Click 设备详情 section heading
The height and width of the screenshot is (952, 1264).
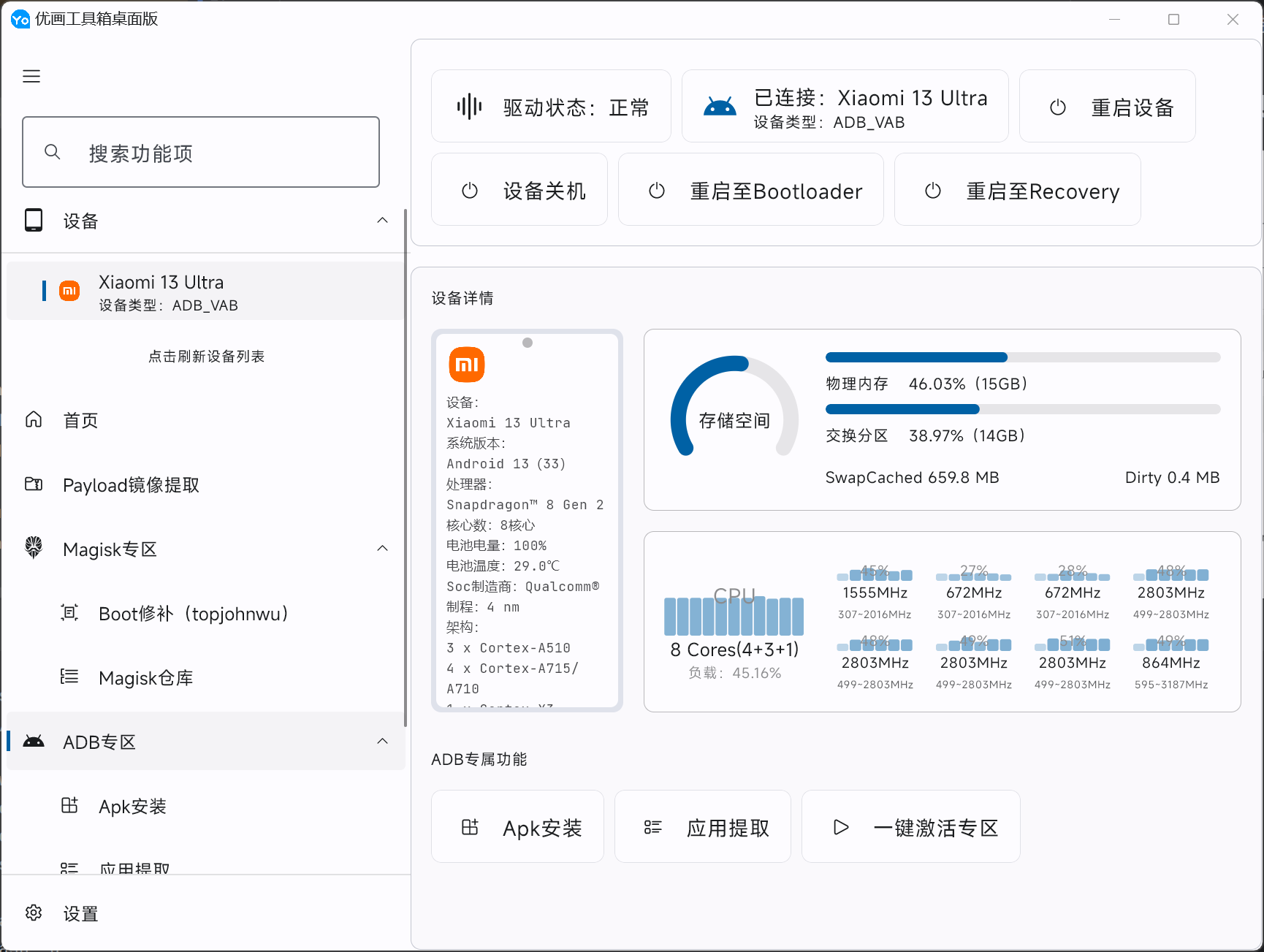pyautogui.click(x=462, y=298)
